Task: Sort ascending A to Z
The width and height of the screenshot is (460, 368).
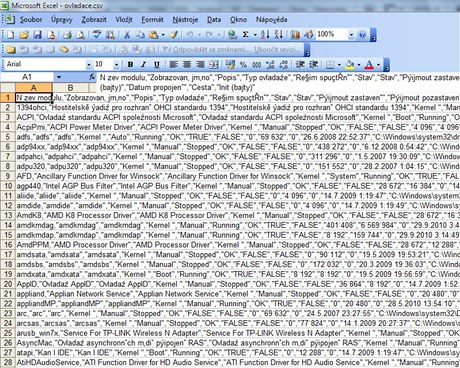Action: coord(265,35)
